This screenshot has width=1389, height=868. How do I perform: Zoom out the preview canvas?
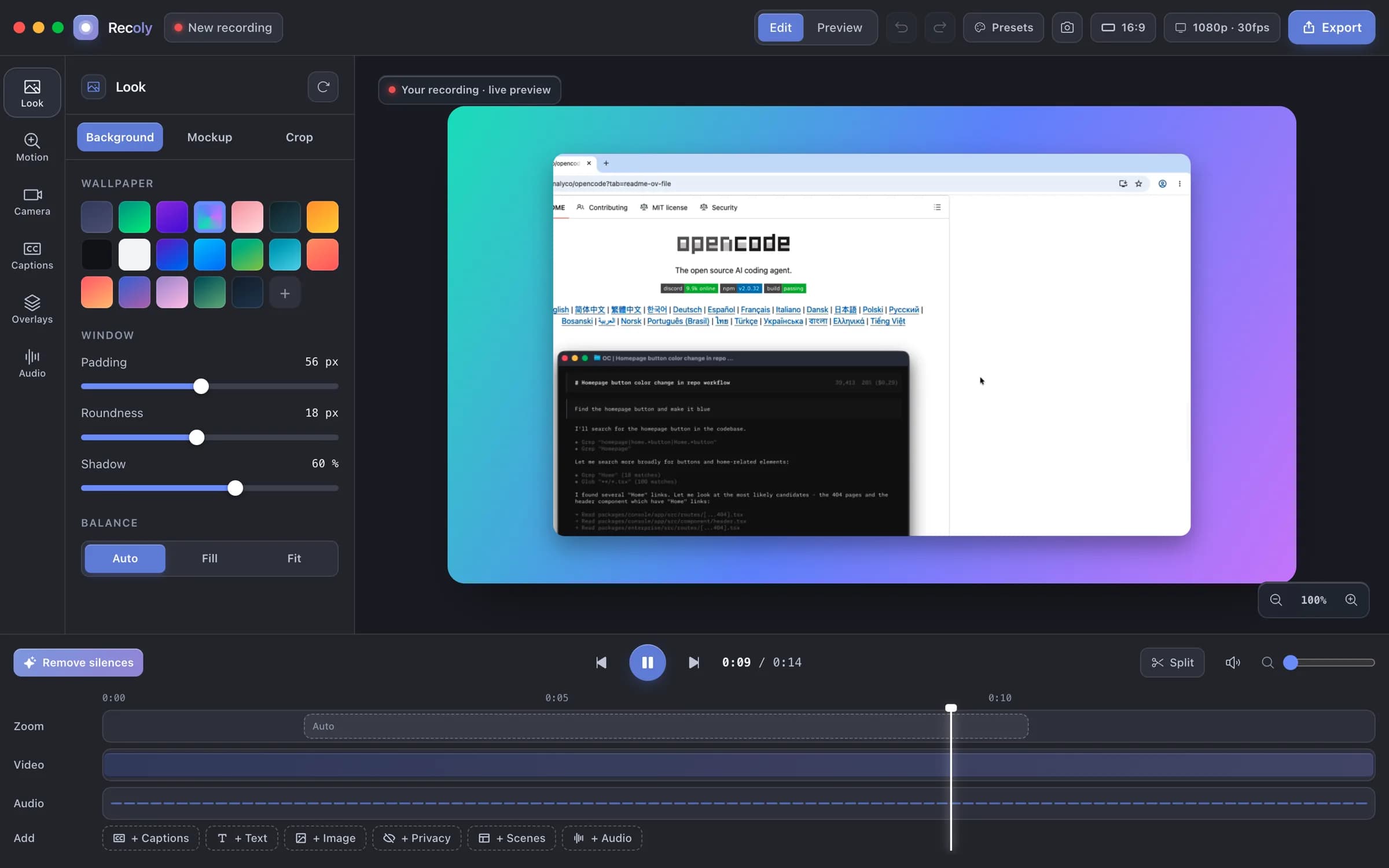(x=1276, y=600)
